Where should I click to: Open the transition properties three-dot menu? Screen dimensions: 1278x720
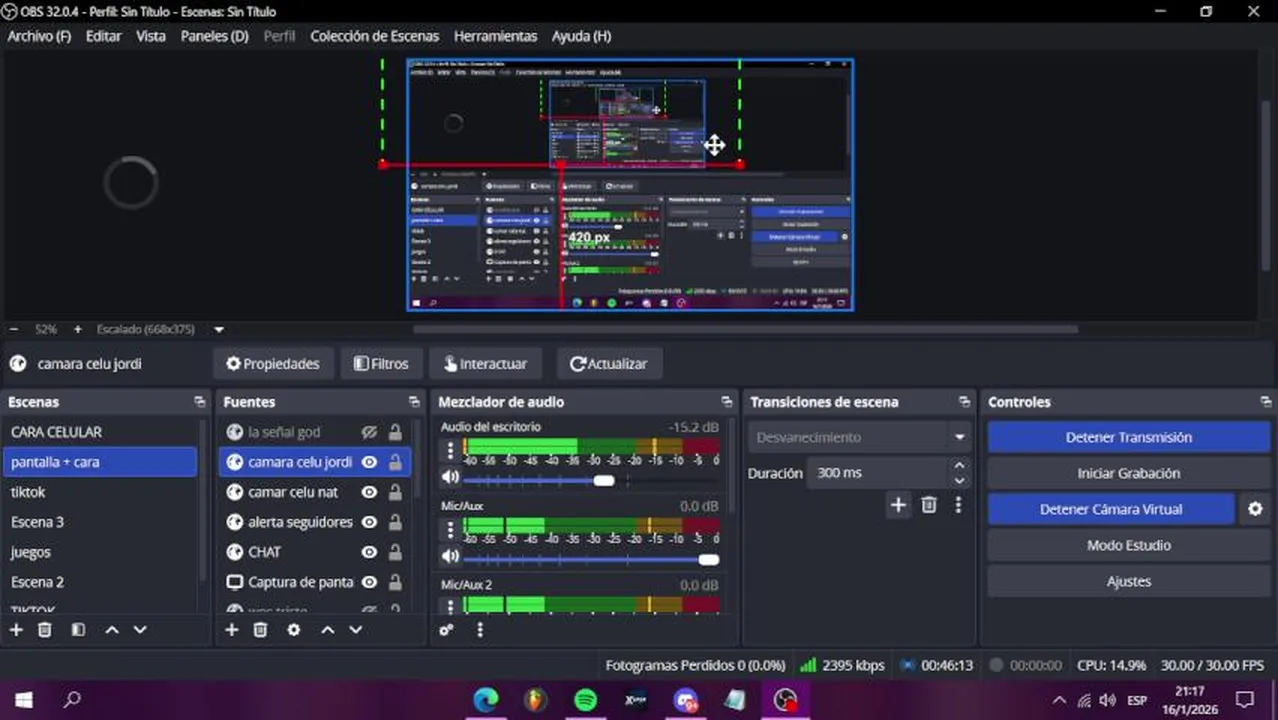pyautogui.click(x=958, y=505)
